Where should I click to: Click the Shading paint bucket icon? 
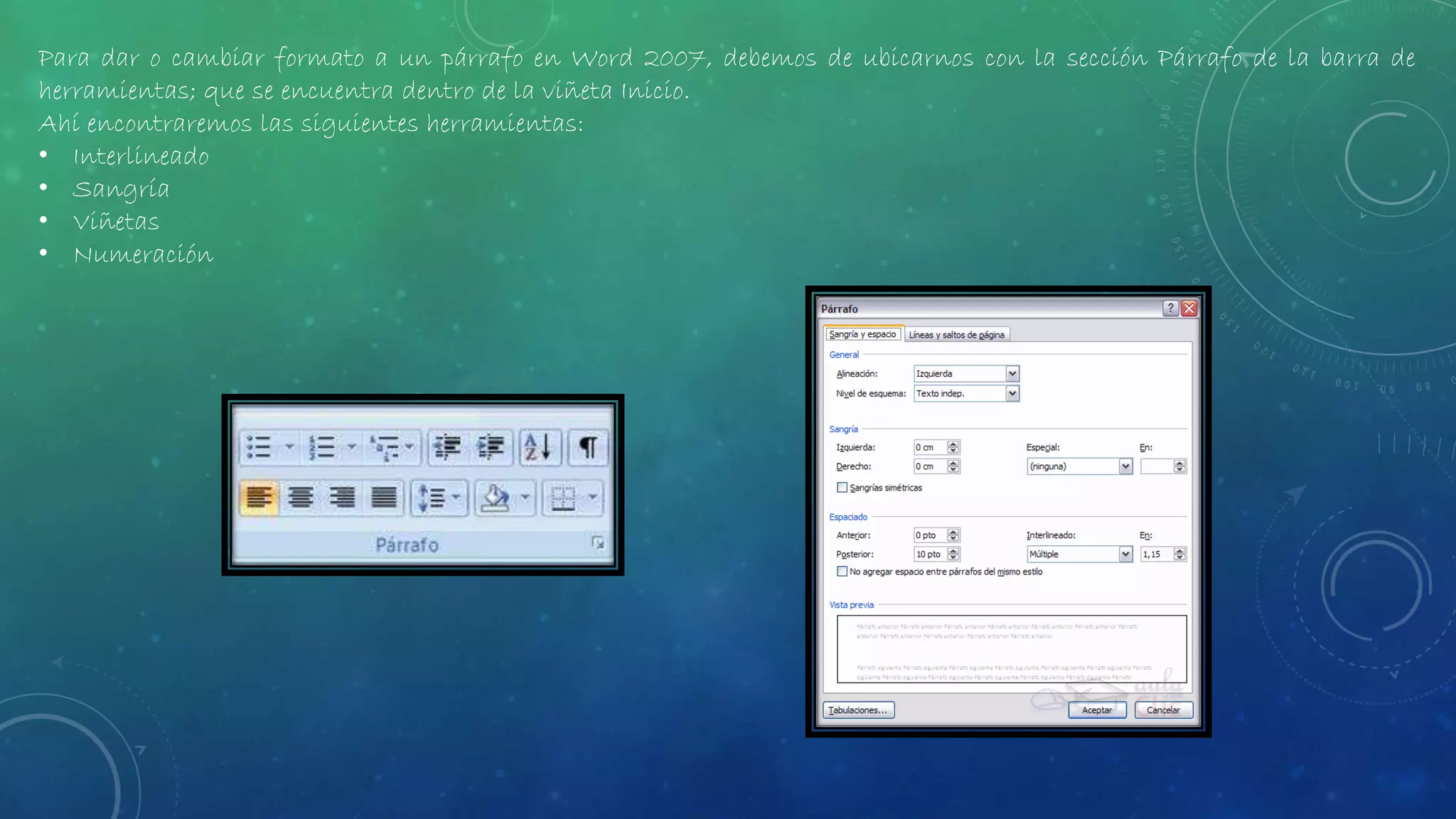496,498
